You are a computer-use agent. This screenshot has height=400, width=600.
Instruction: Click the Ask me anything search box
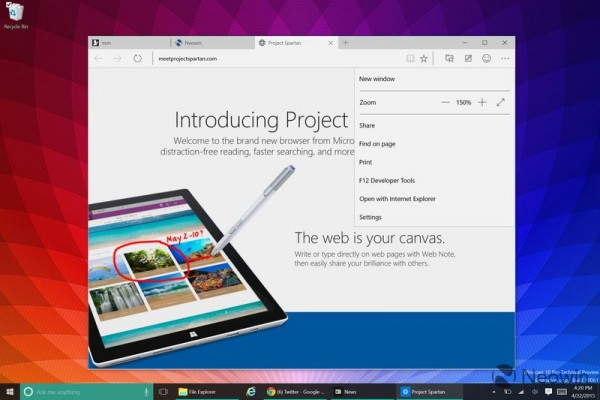point(86,392)
